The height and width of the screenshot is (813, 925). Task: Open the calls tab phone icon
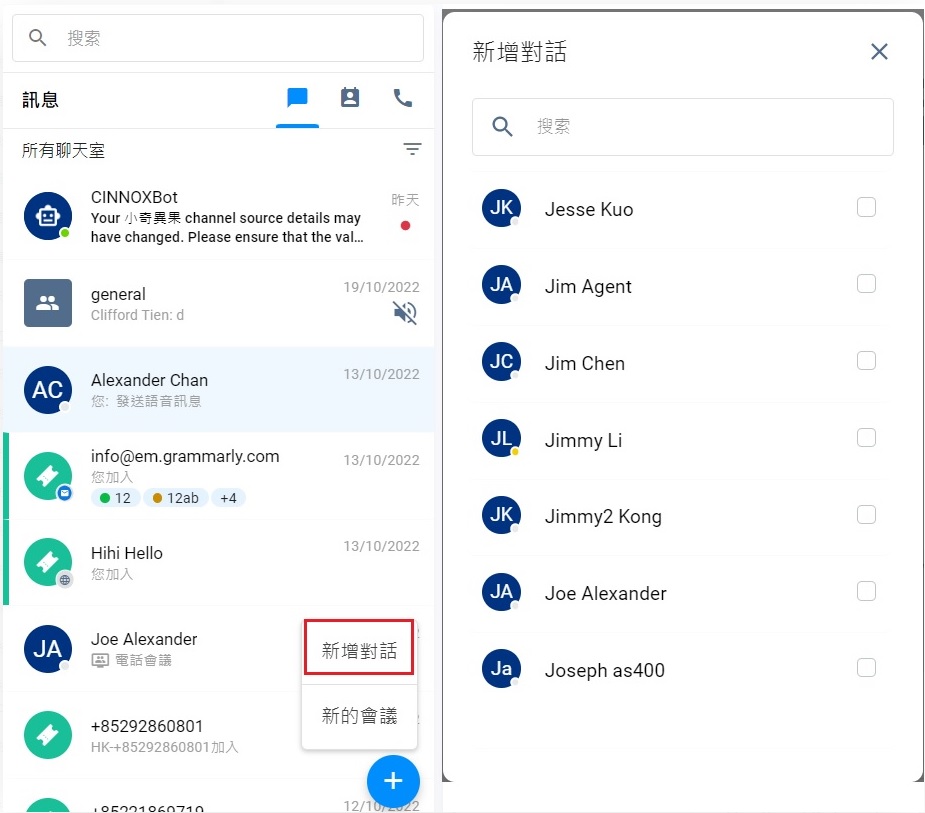click(403, 97)
